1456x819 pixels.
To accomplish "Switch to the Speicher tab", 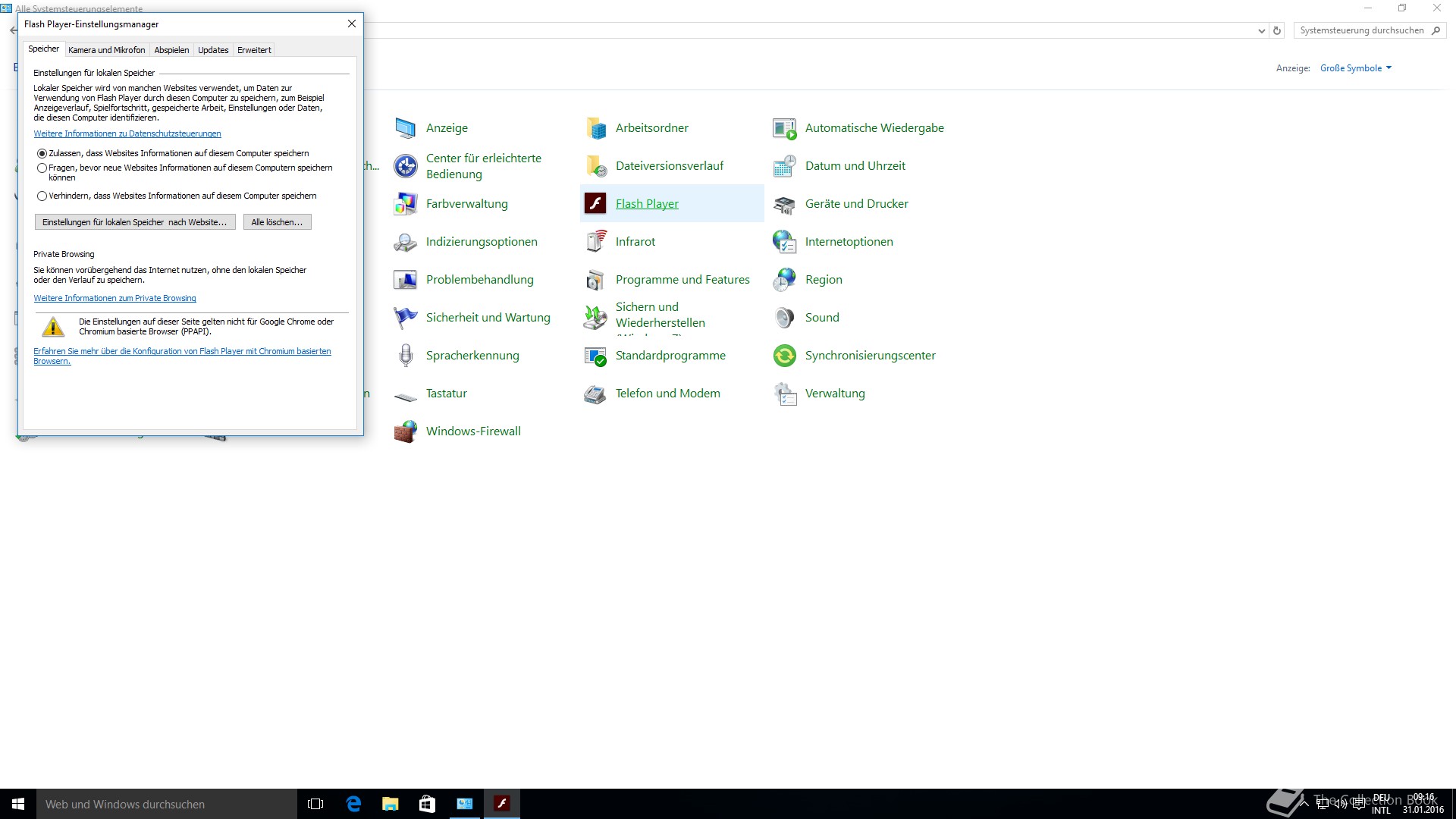I will (44, 49).
